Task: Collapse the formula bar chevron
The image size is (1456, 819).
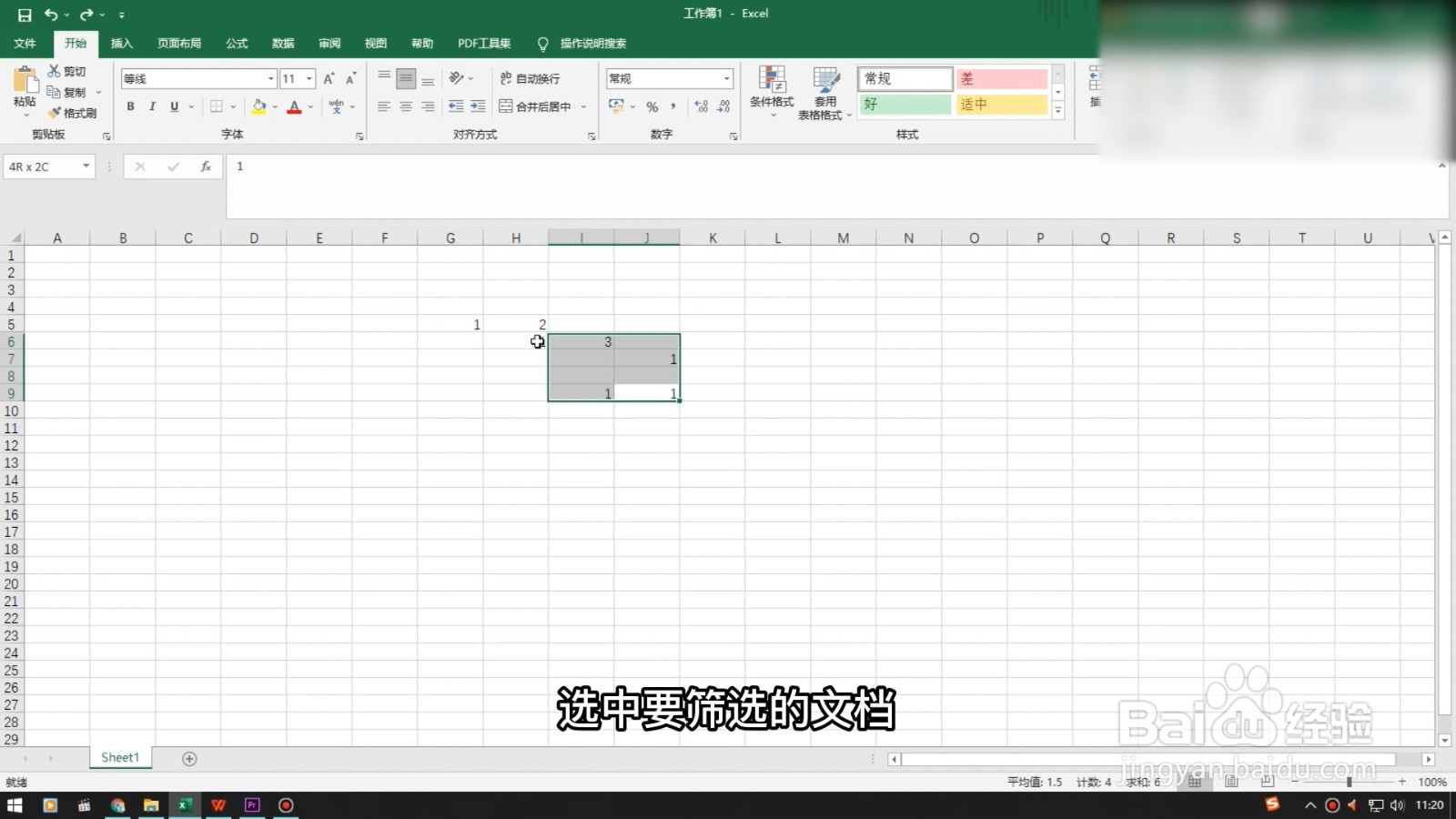Action: (x=1441, y=166)
